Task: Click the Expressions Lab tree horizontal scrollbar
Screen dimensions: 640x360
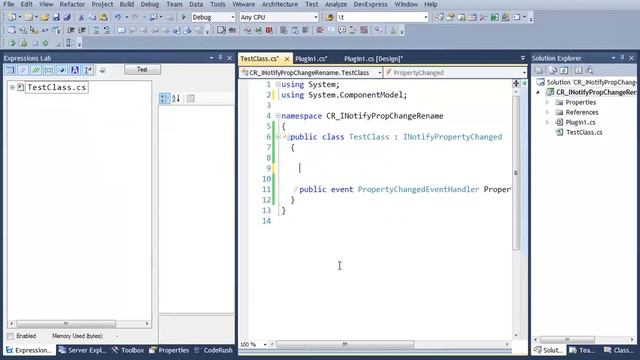Action: click(79, 324)
